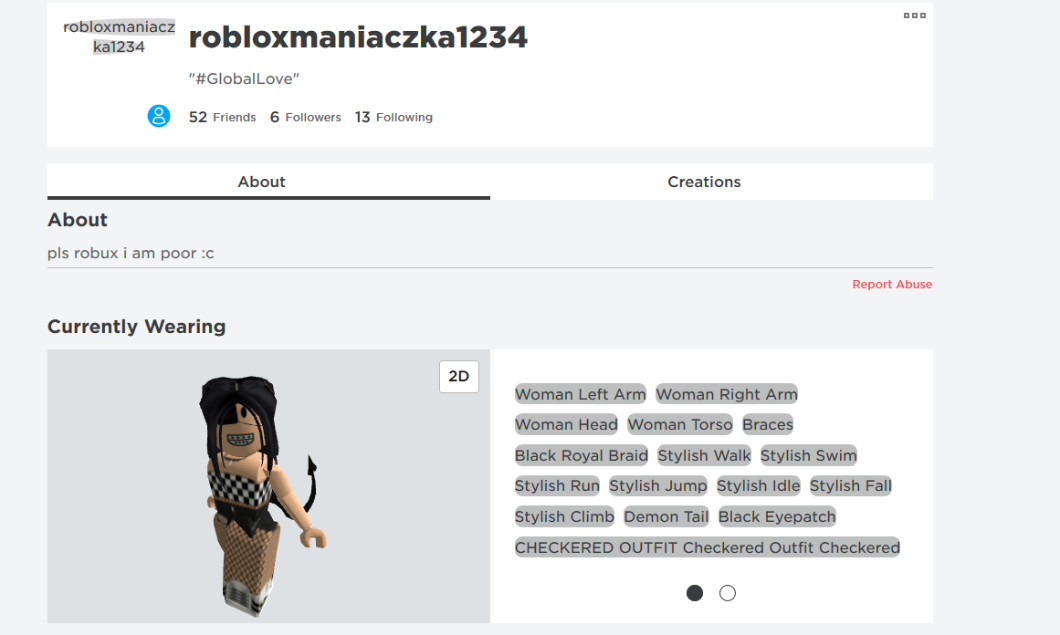Click the avatar profile picture placeholder
Screen dimensions: 1060x635
119,37
